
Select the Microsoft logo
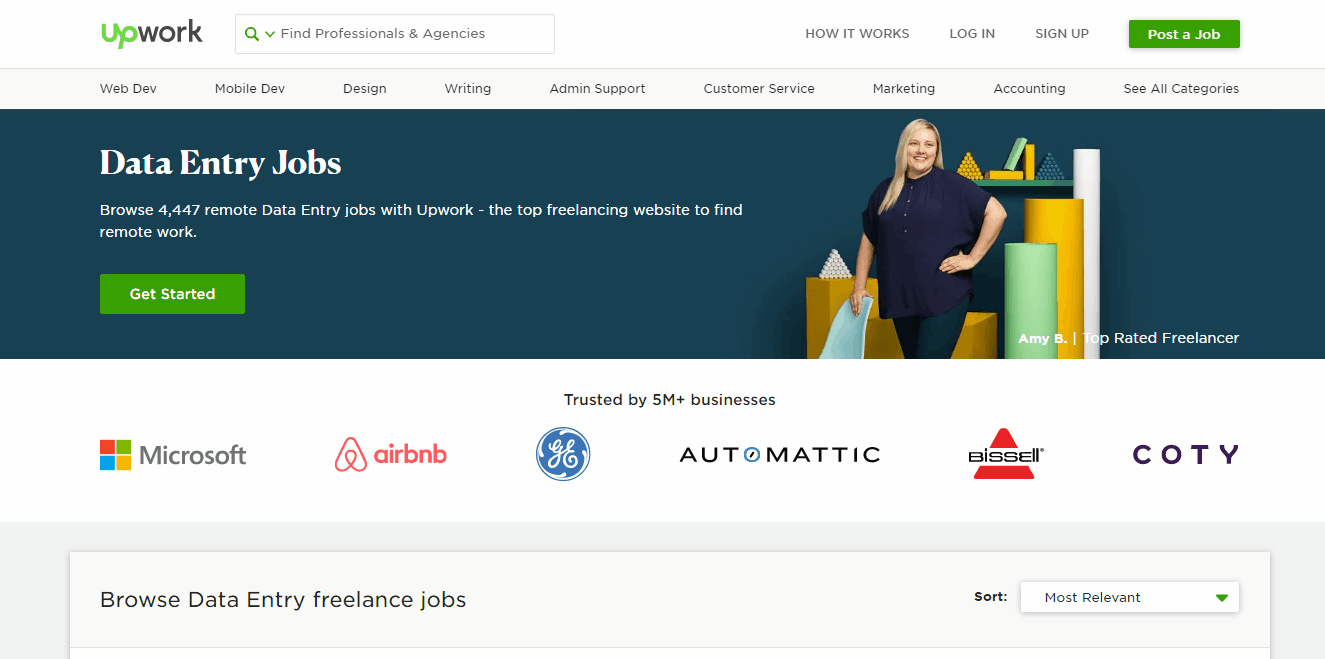(x=172, y=454)
